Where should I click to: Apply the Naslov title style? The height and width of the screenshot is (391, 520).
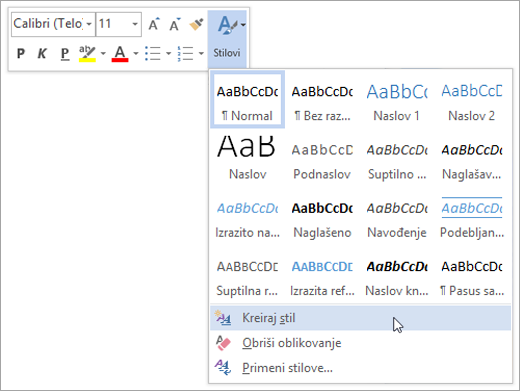[x=247, y=158]
